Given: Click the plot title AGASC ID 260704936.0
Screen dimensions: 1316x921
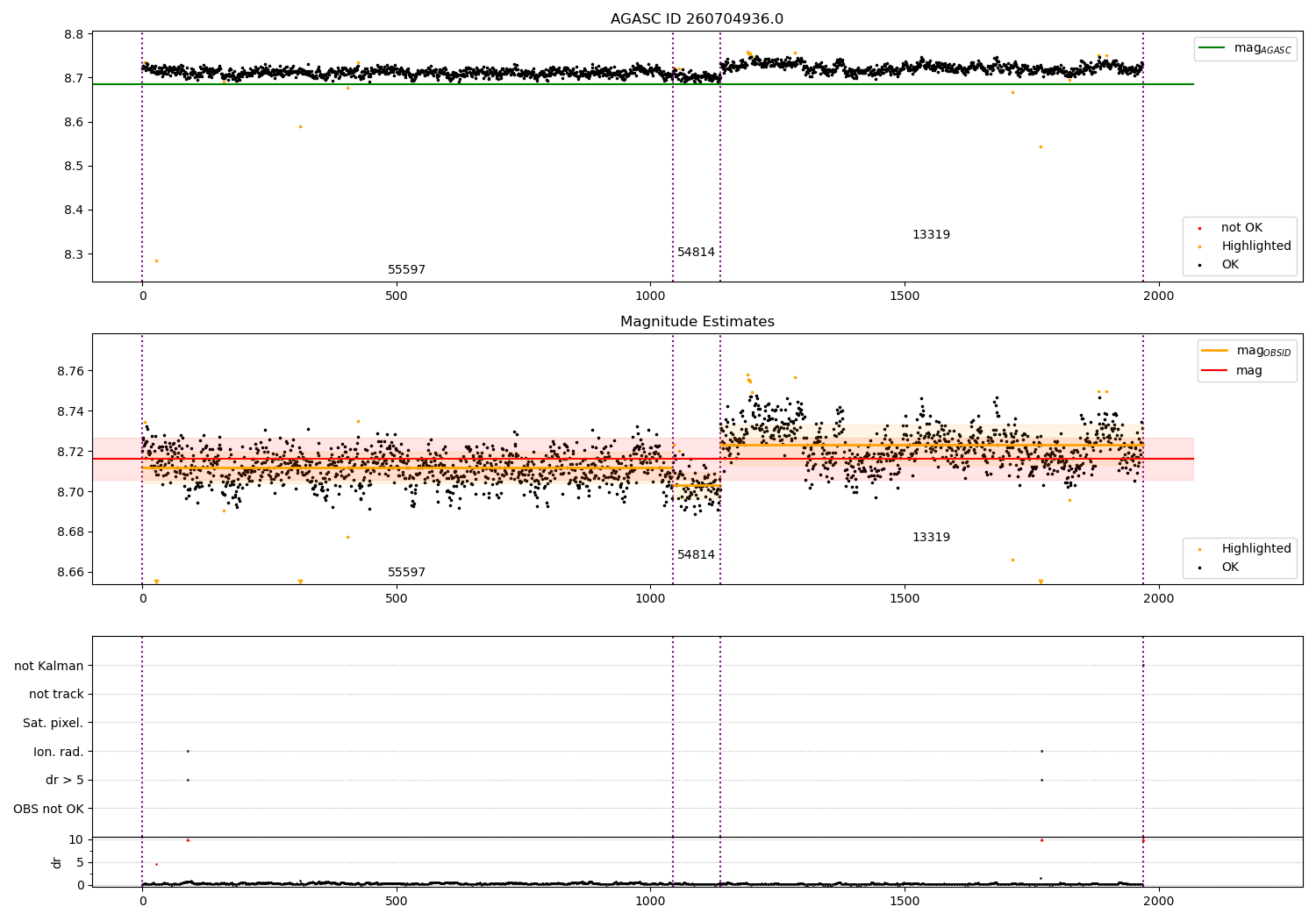Looking at the screenshot, I should point(697,19).
